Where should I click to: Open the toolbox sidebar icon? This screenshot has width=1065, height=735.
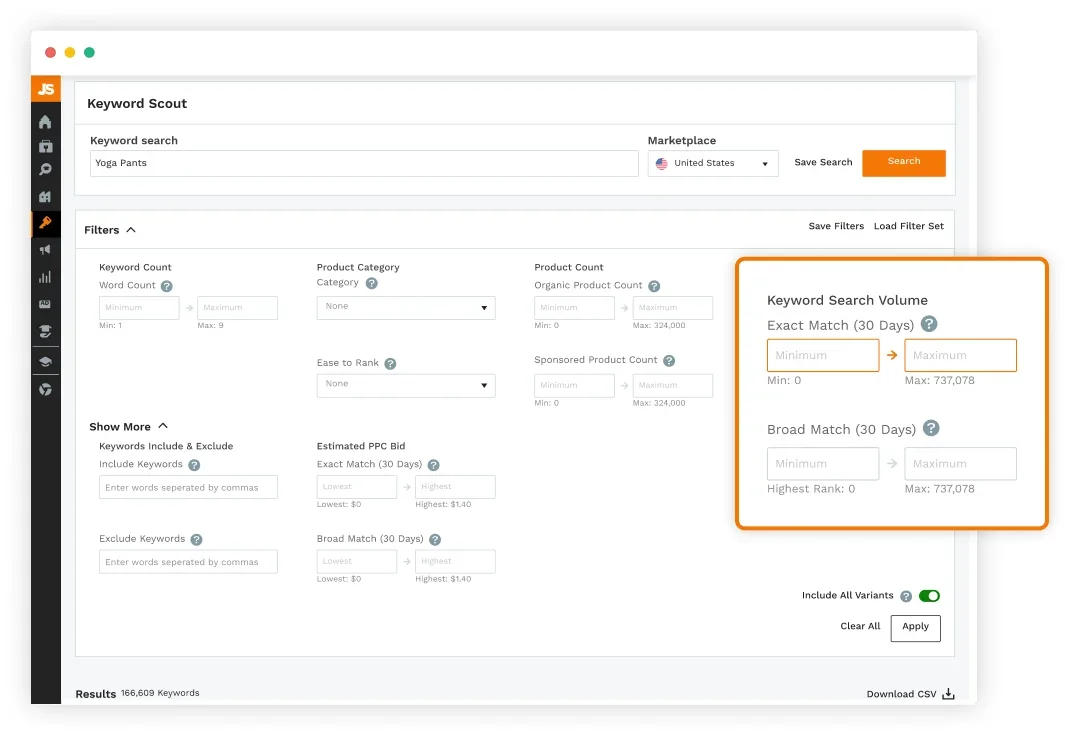click(45, 146)
